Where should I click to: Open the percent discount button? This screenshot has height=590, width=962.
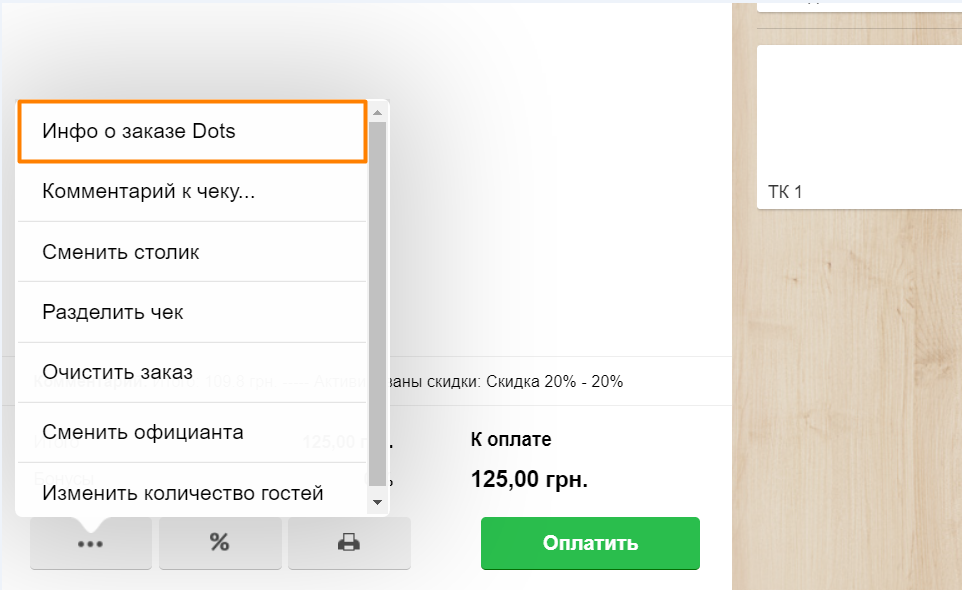(220, 543)
